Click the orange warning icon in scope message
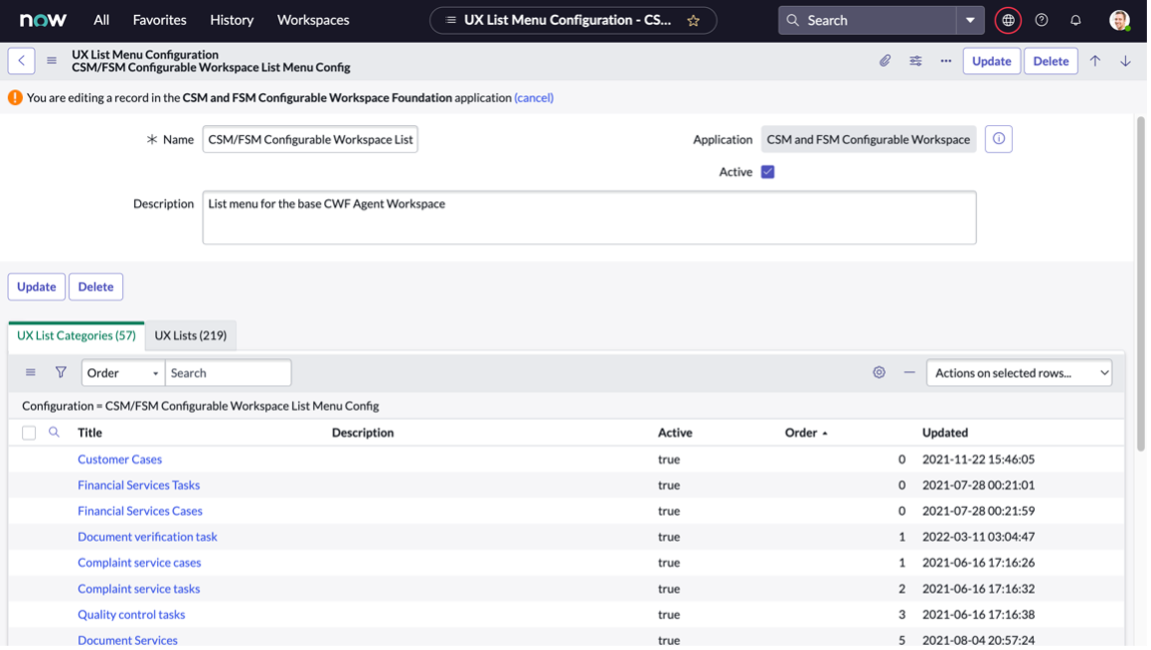Viewport: 1151px width, 650px height. 15,98
